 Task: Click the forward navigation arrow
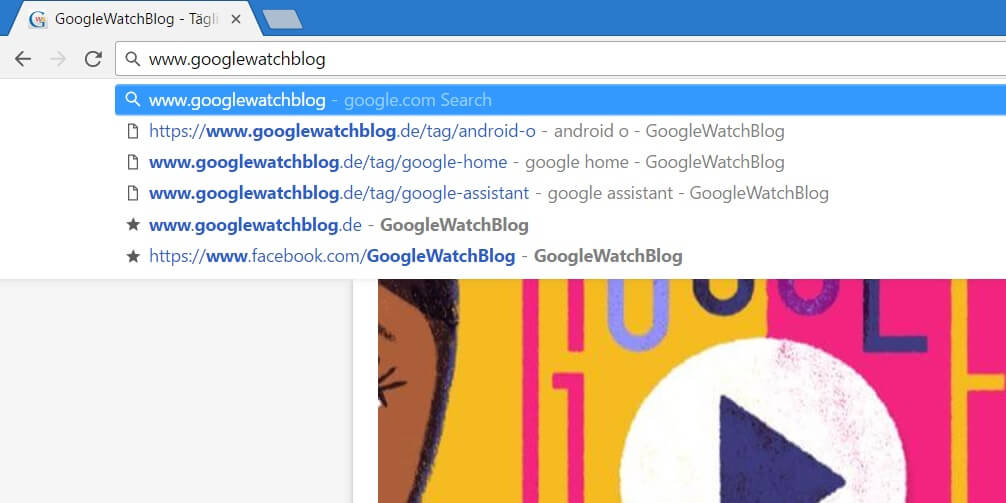click(x=58, y=59)
